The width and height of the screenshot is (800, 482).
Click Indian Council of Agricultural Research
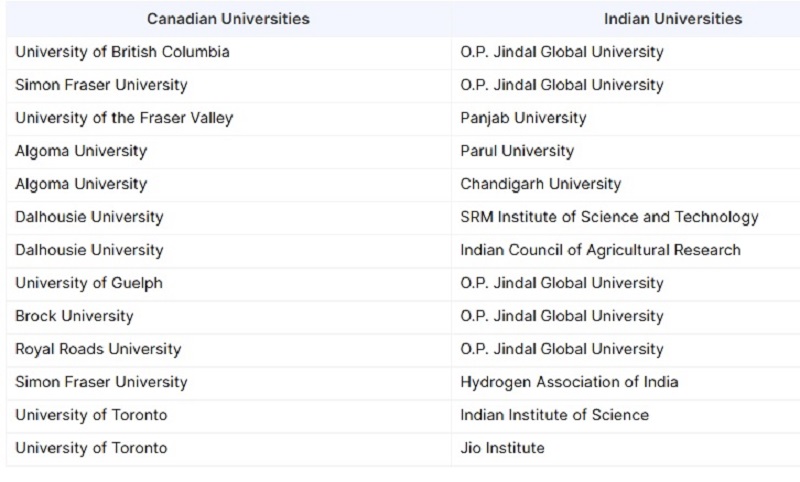coord(600,250)
